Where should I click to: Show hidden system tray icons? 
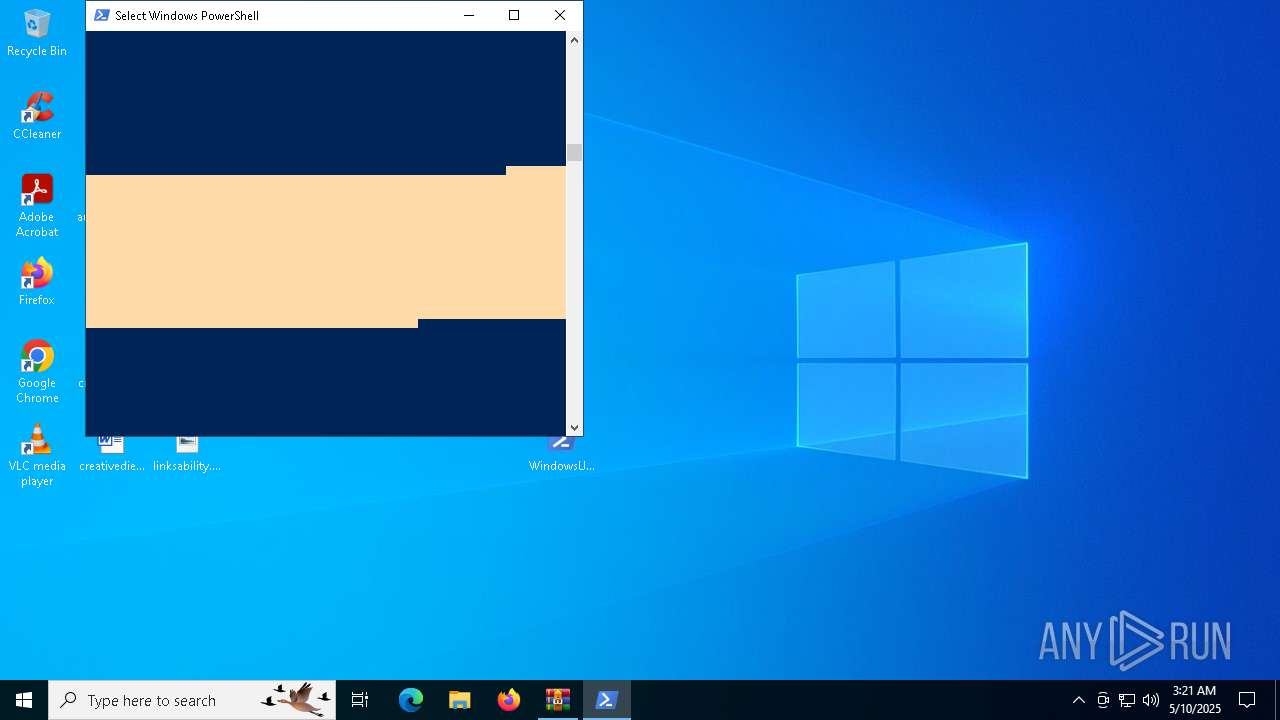pyautogui.click(x=1078, y=700)
